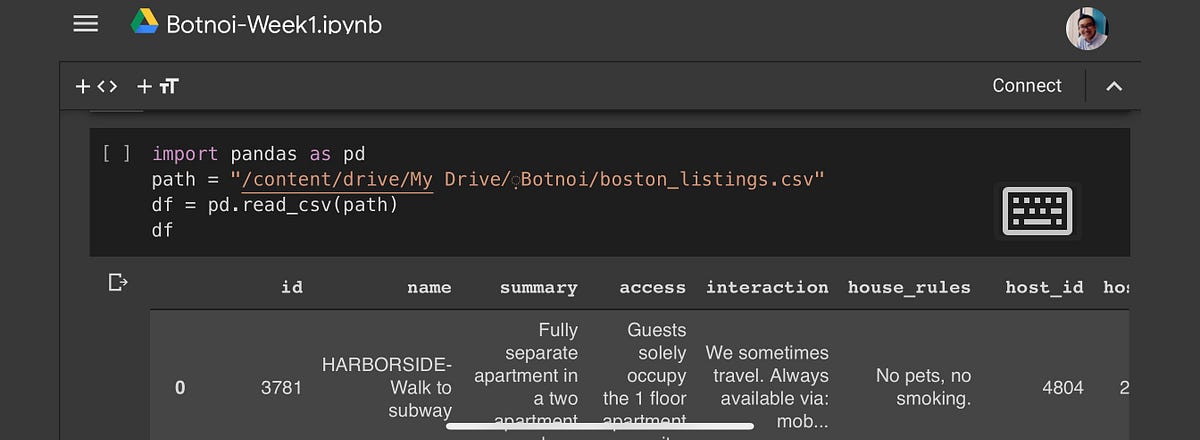Image resolution: width=1200 pixels, height=440 pixels.
Task: Select the house_rules column header
Action: click(x=909, y=288)
